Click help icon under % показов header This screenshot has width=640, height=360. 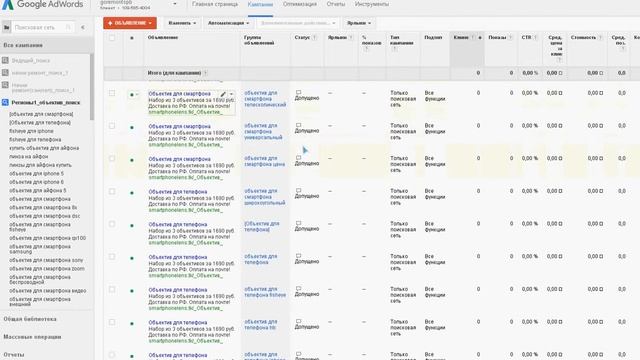[x=366, y=49]
